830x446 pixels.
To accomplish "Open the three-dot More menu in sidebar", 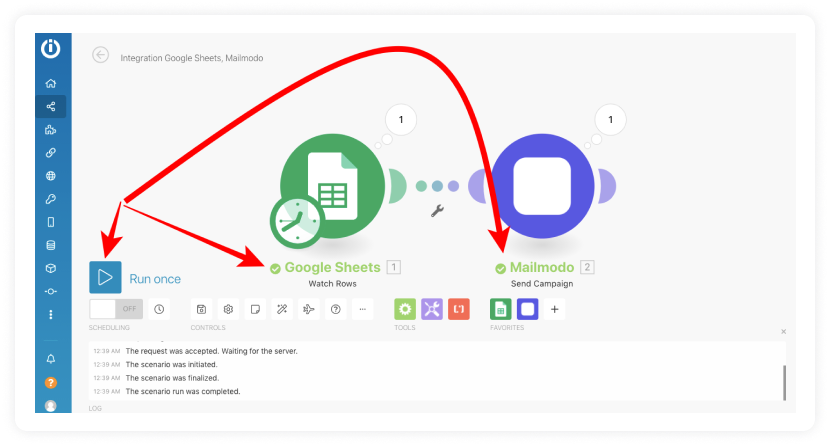I will coord(51,315).
